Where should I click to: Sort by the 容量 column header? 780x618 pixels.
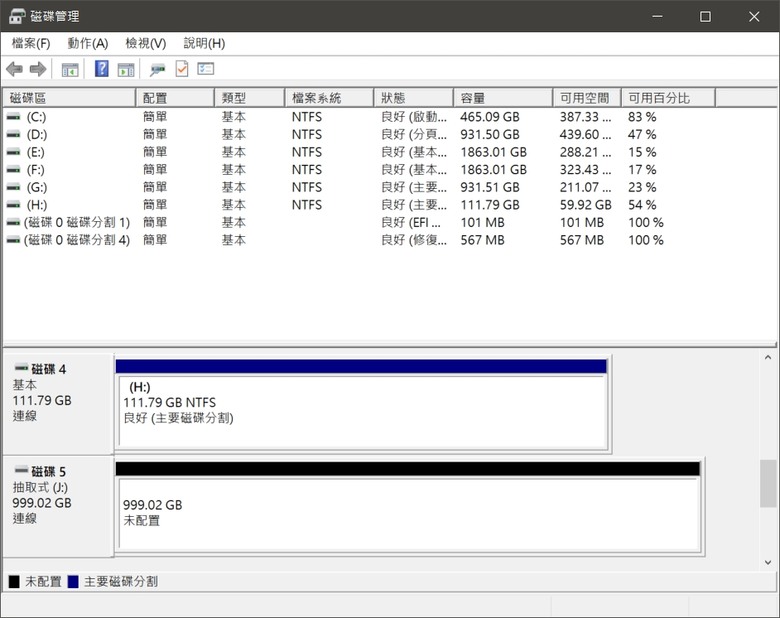pyautogui.click(x=500, y=98)
